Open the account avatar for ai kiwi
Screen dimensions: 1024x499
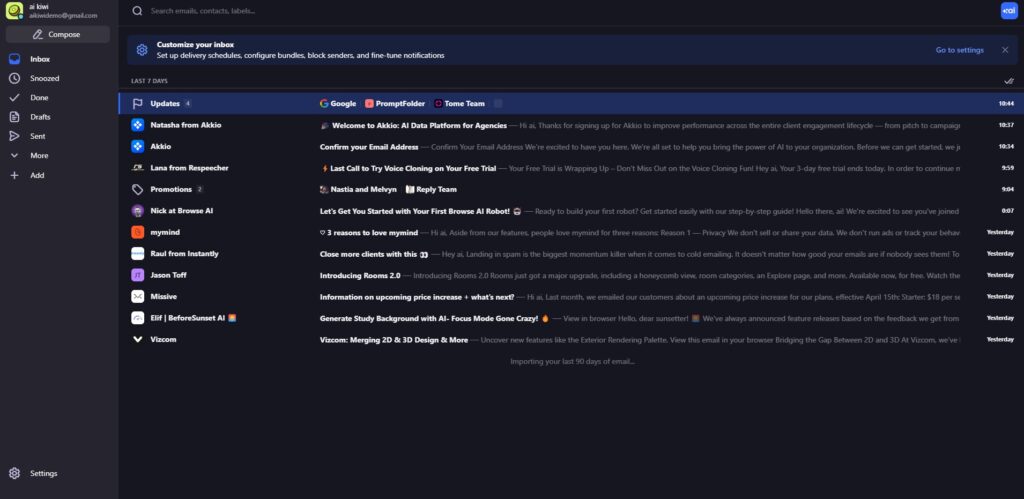coord(14,10)
